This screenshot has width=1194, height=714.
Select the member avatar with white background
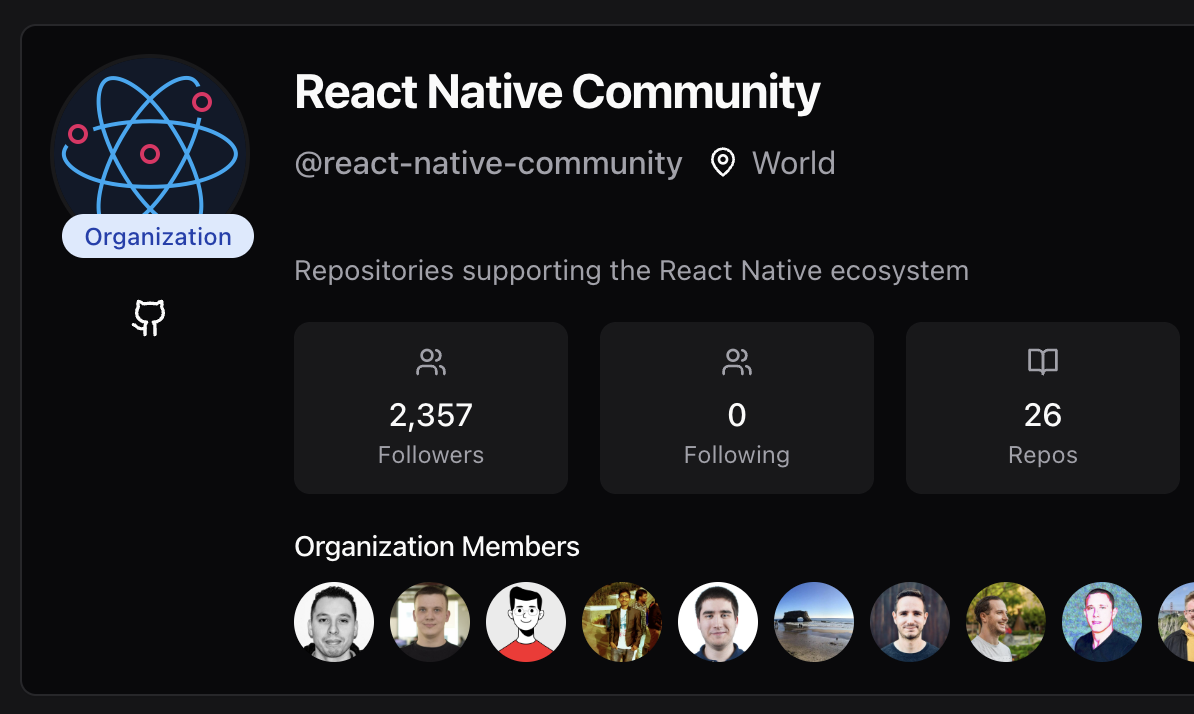(x=718, y=622)
